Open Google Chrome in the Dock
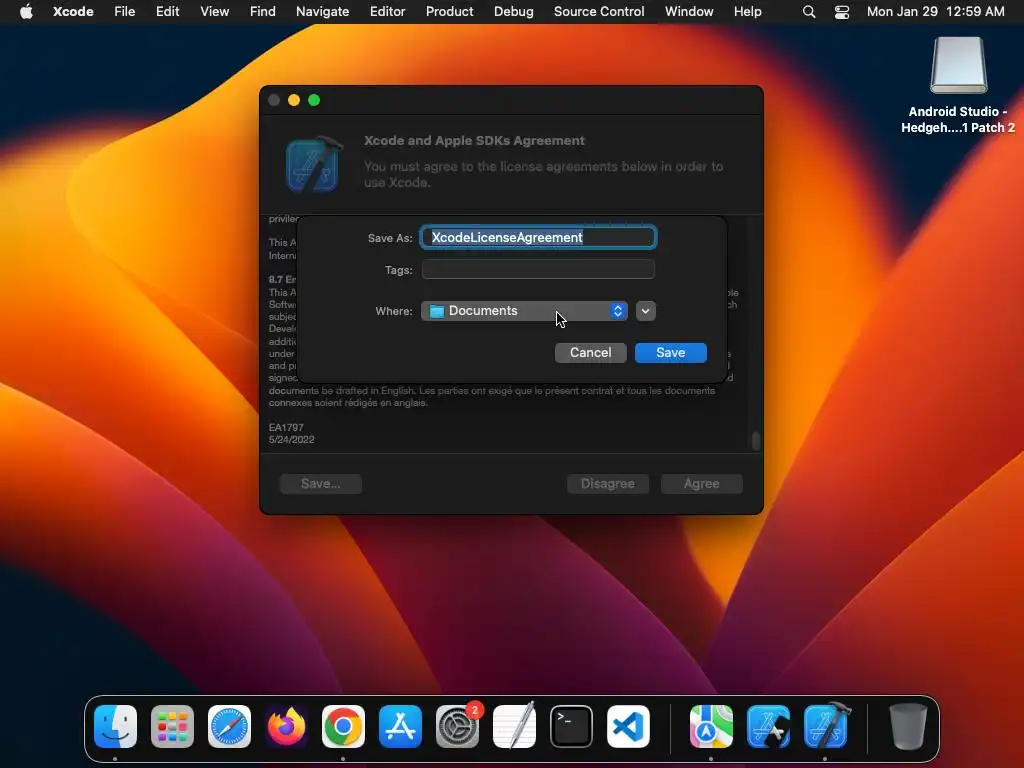Screen dimensions: 1024x768 click(x=344, y=726)
